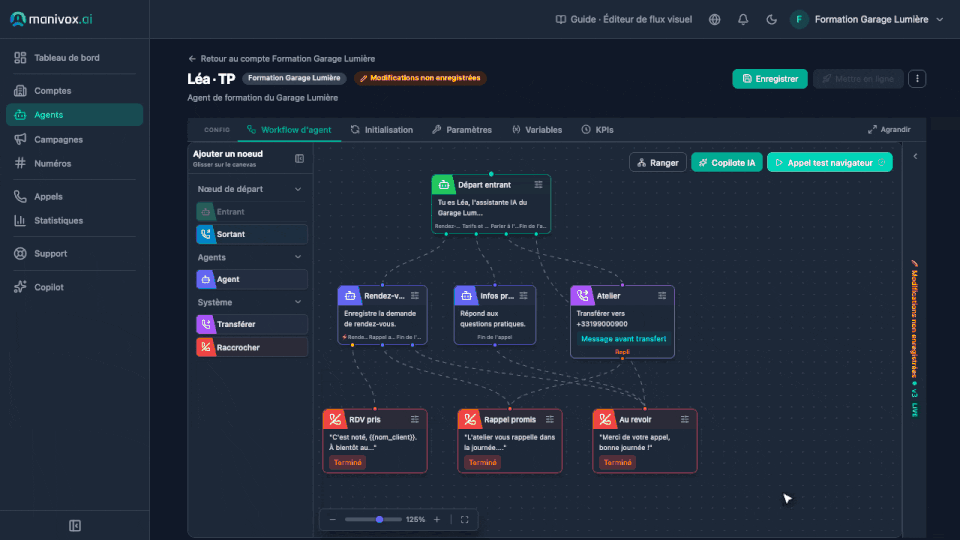
Task: Click the Mettre en ligne button
Action: point(858,78)
